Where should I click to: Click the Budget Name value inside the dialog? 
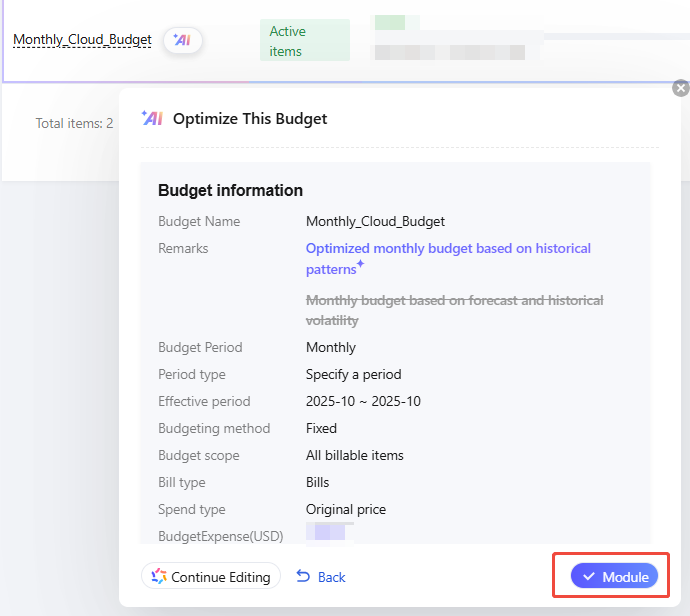click(x=375, y=221)
